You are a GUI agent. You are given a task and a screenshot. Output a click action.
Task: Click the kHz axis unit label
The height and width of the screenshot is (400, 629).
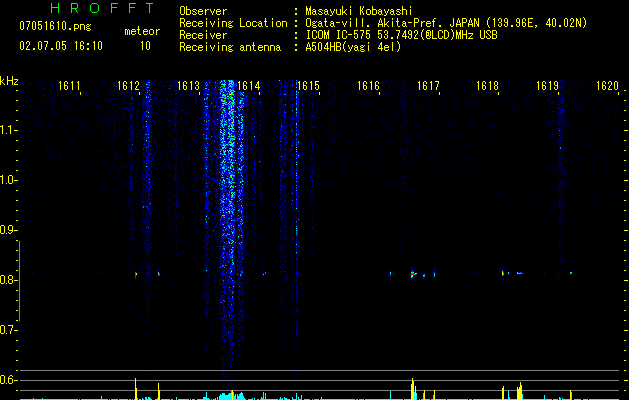tap(9, 81)
